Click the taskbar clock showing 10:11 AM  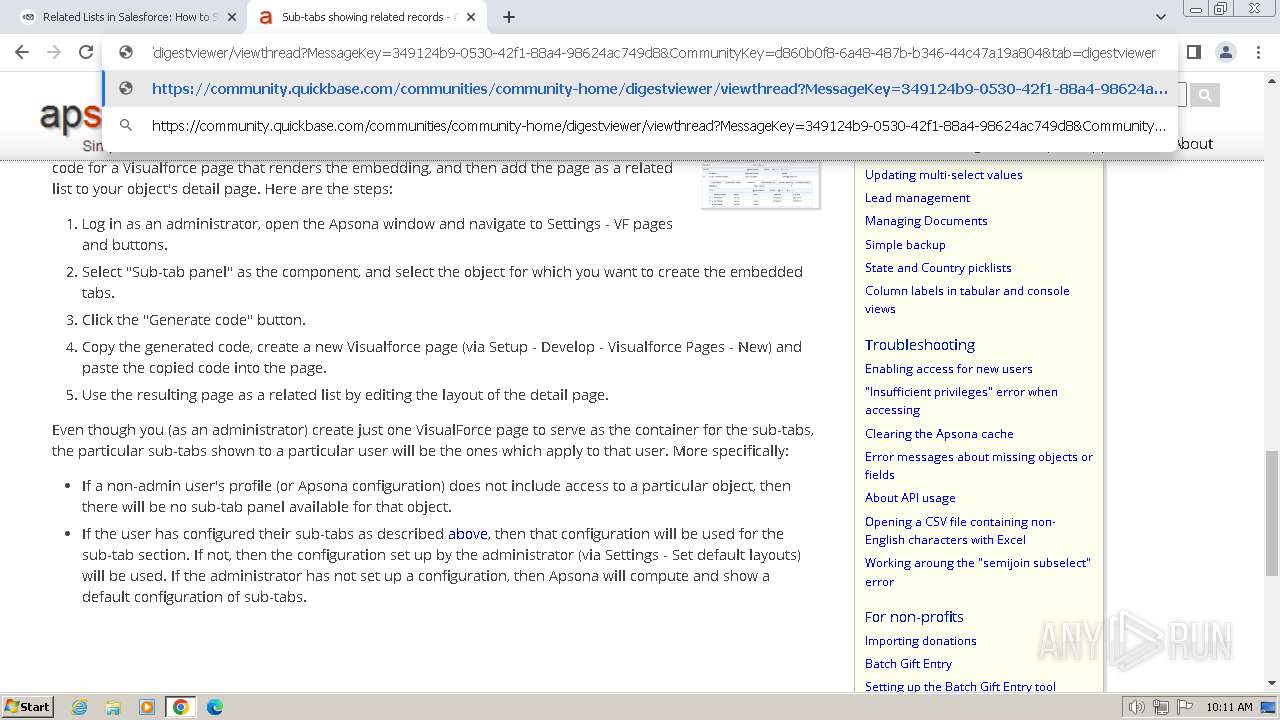(x=1229, y=707)
